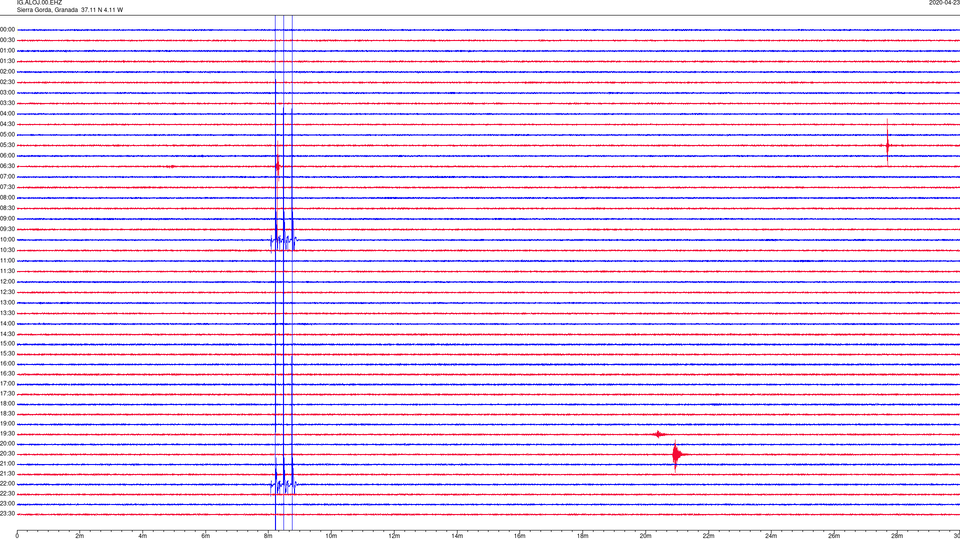
Task: Select the 18:00 time row label
Action: [7, 404]
